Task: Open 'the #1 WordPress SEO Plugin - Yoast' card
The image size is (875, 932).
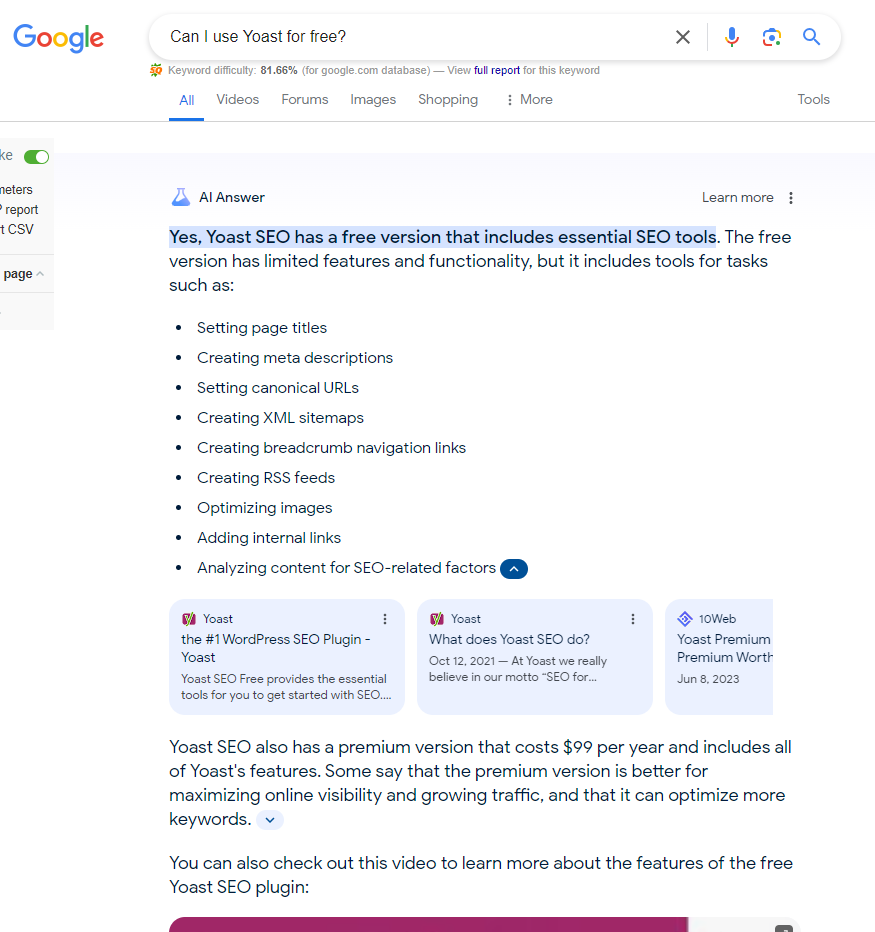Action: coord(287,657)
